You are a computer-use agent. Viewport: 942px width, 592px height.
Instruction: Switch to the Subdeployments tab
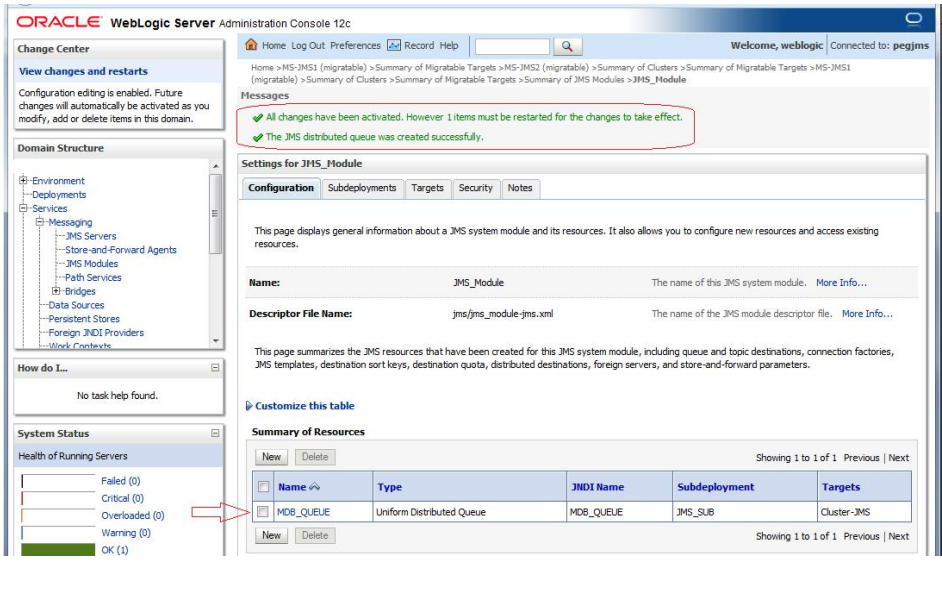362,188
